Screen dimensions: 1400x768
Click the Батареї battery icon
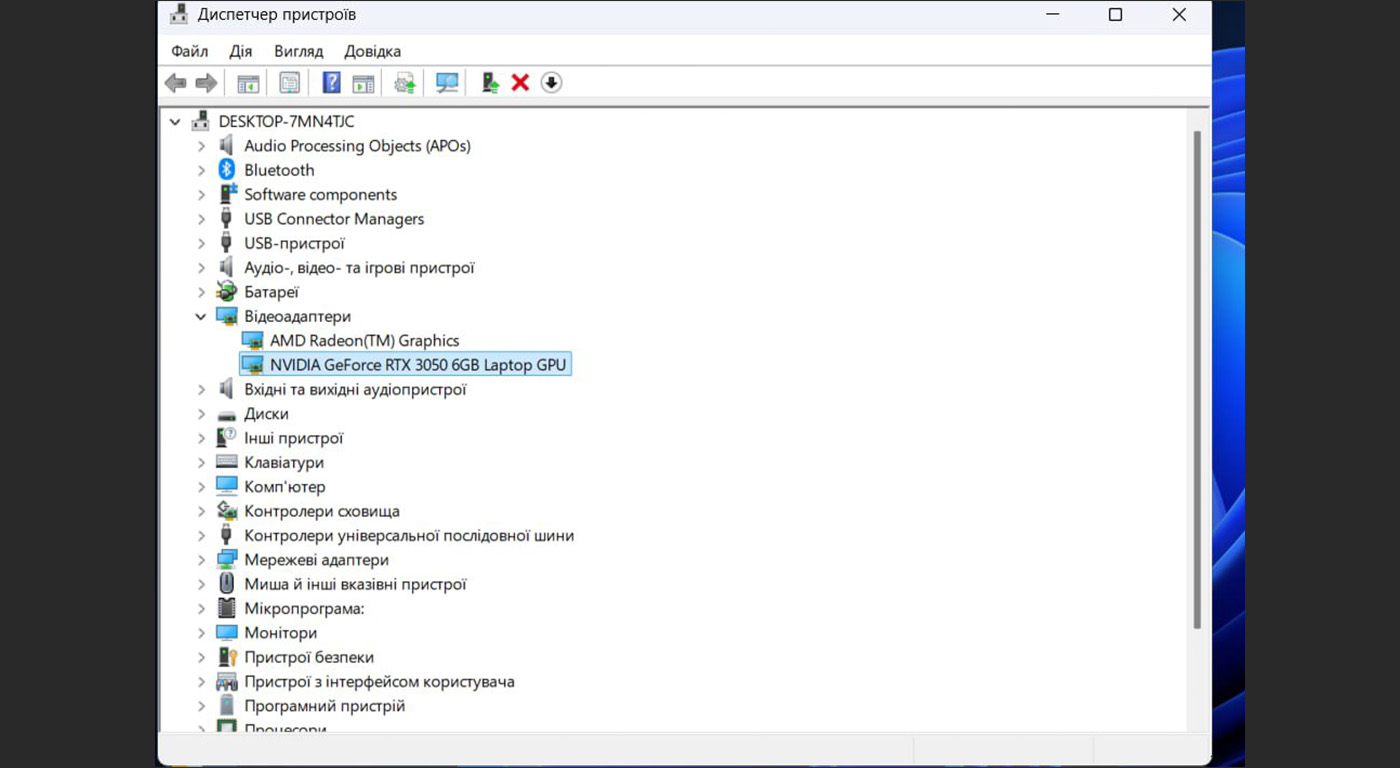point(227,292)
